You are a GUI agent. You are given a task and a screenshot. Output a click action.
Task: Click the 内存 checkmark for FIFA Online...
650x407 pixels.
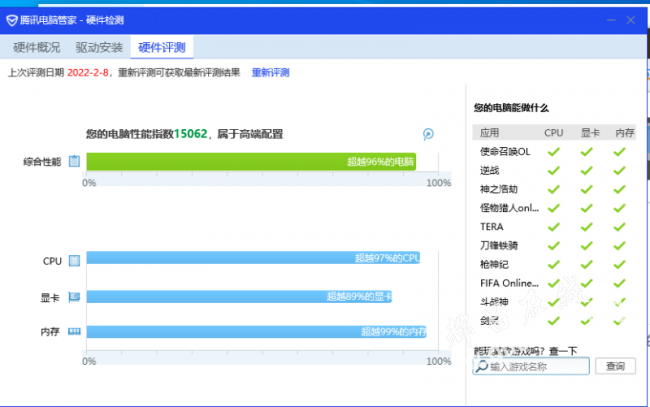[x=619, y=283]
